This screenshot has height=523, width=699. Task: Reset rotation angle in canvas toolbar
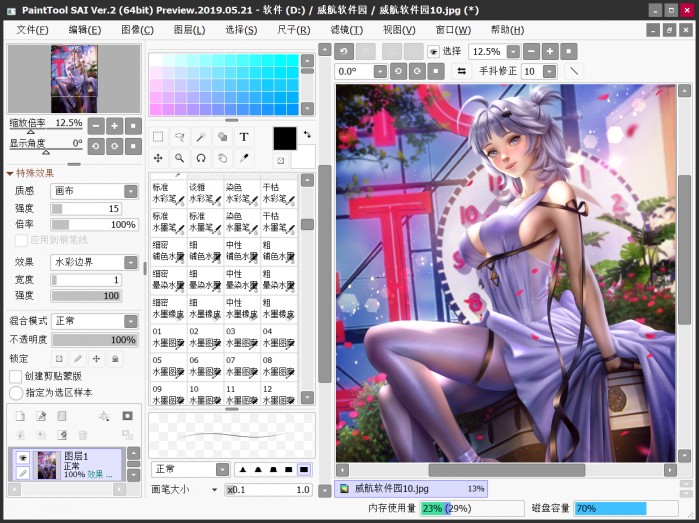[x=436, y=71]
